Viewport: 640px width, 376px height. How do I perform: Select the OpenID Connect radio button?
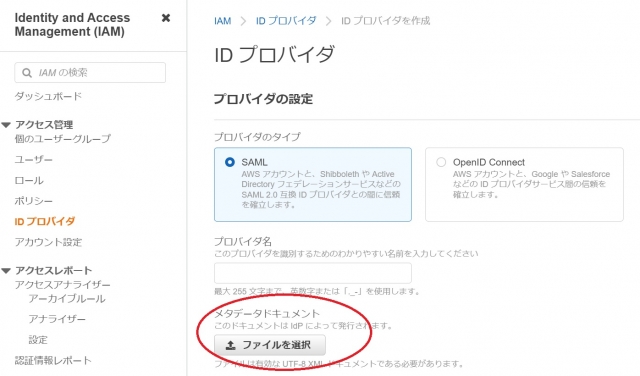click(x=441, y=162)
